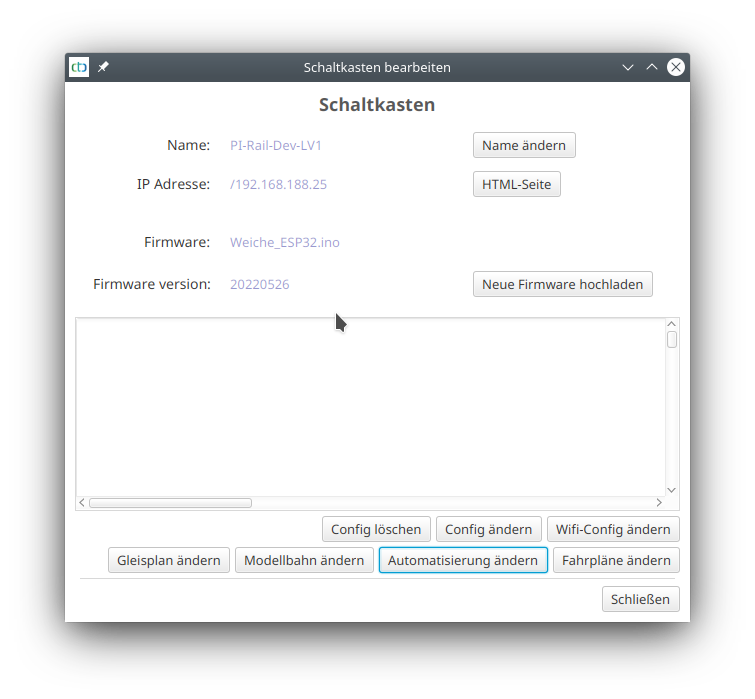
Task: Open Automatisierung ändern
Action: 463,560
